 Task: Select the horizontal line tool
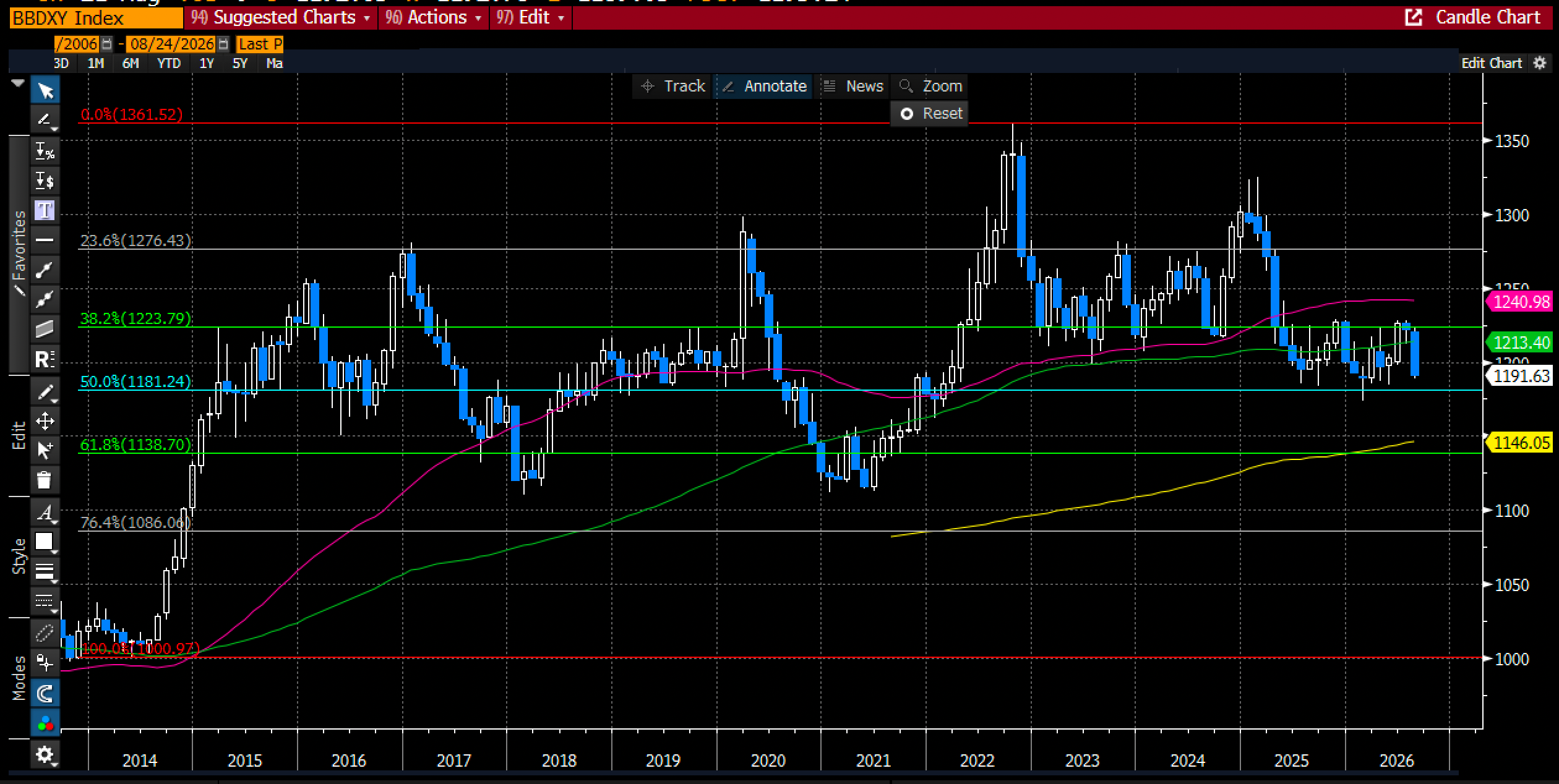click(45, 240)
